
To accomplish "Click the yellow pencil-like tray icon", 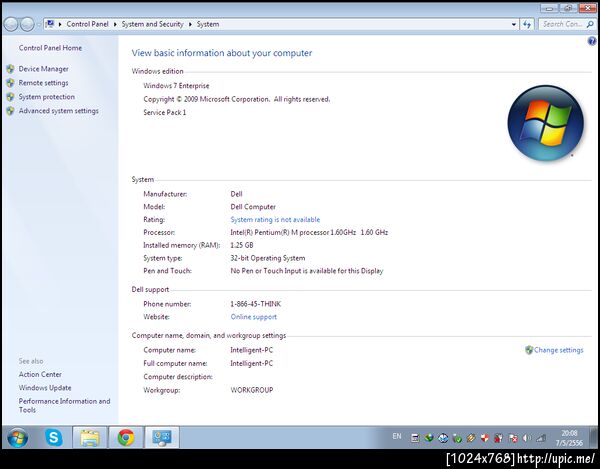I will pos(471,438).
